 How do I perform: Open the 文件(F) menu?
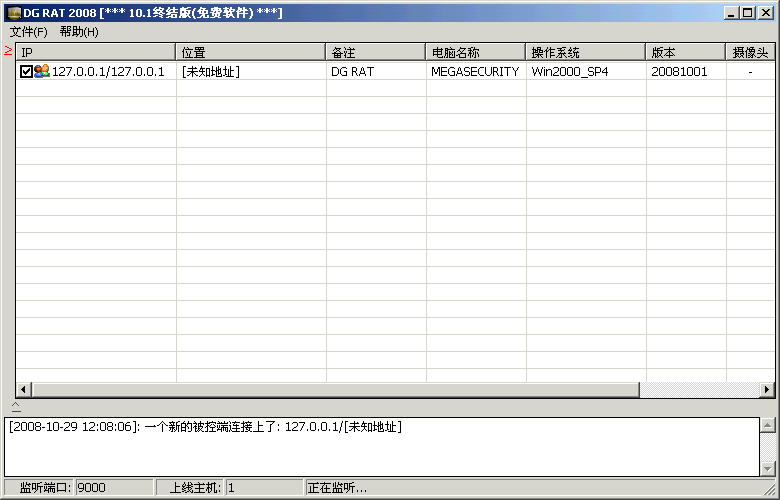tap(29, 32)
